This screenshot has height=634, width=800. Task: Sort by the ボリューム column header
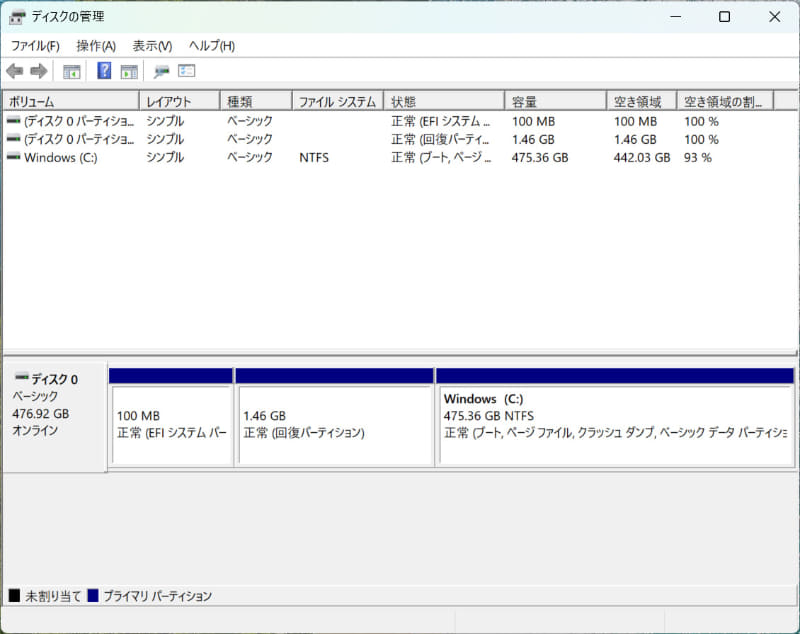pos(71,102)
